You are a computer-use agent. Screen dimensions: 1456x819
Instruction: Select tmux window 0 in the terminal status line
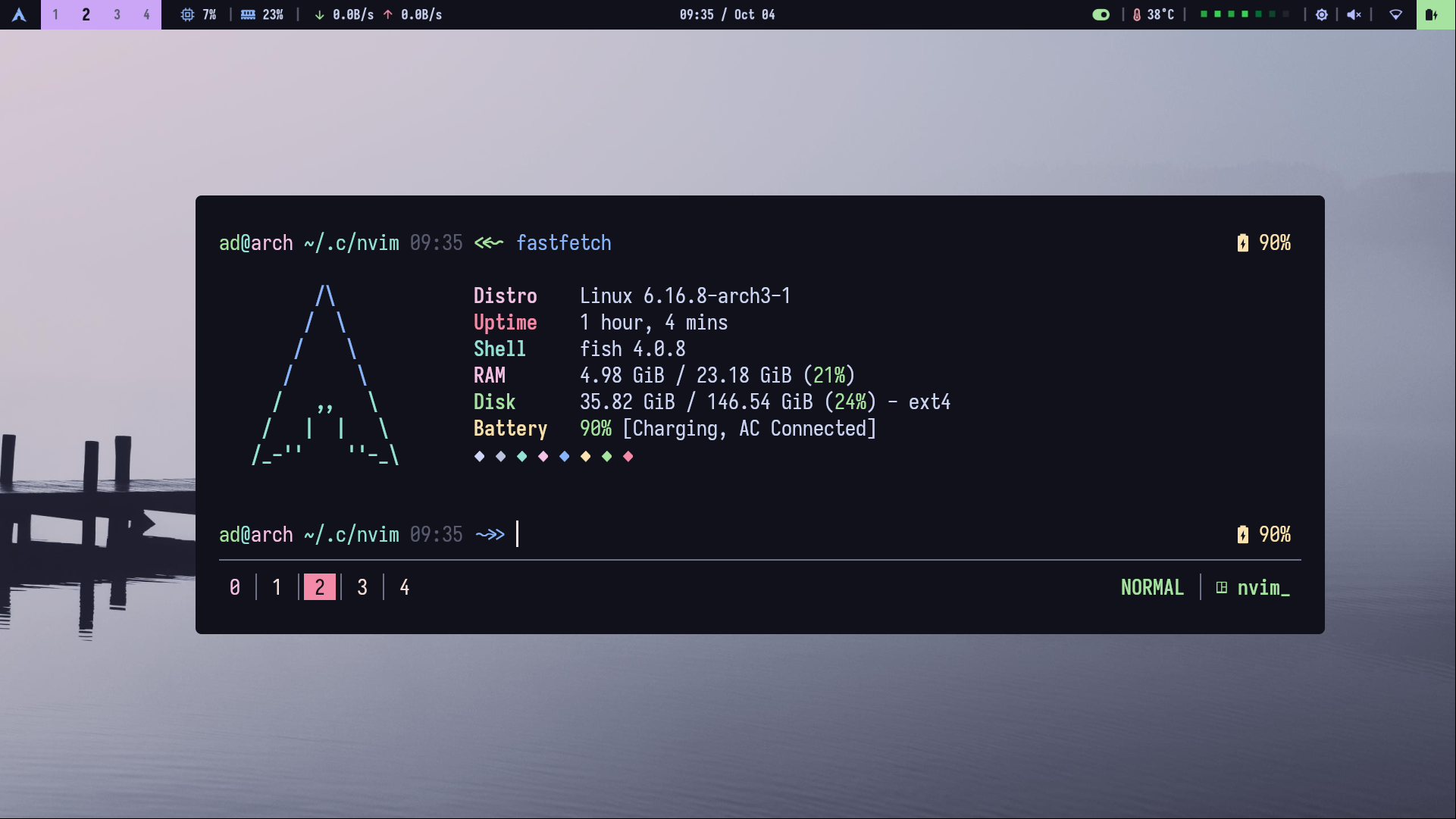[x=235, y=587]
